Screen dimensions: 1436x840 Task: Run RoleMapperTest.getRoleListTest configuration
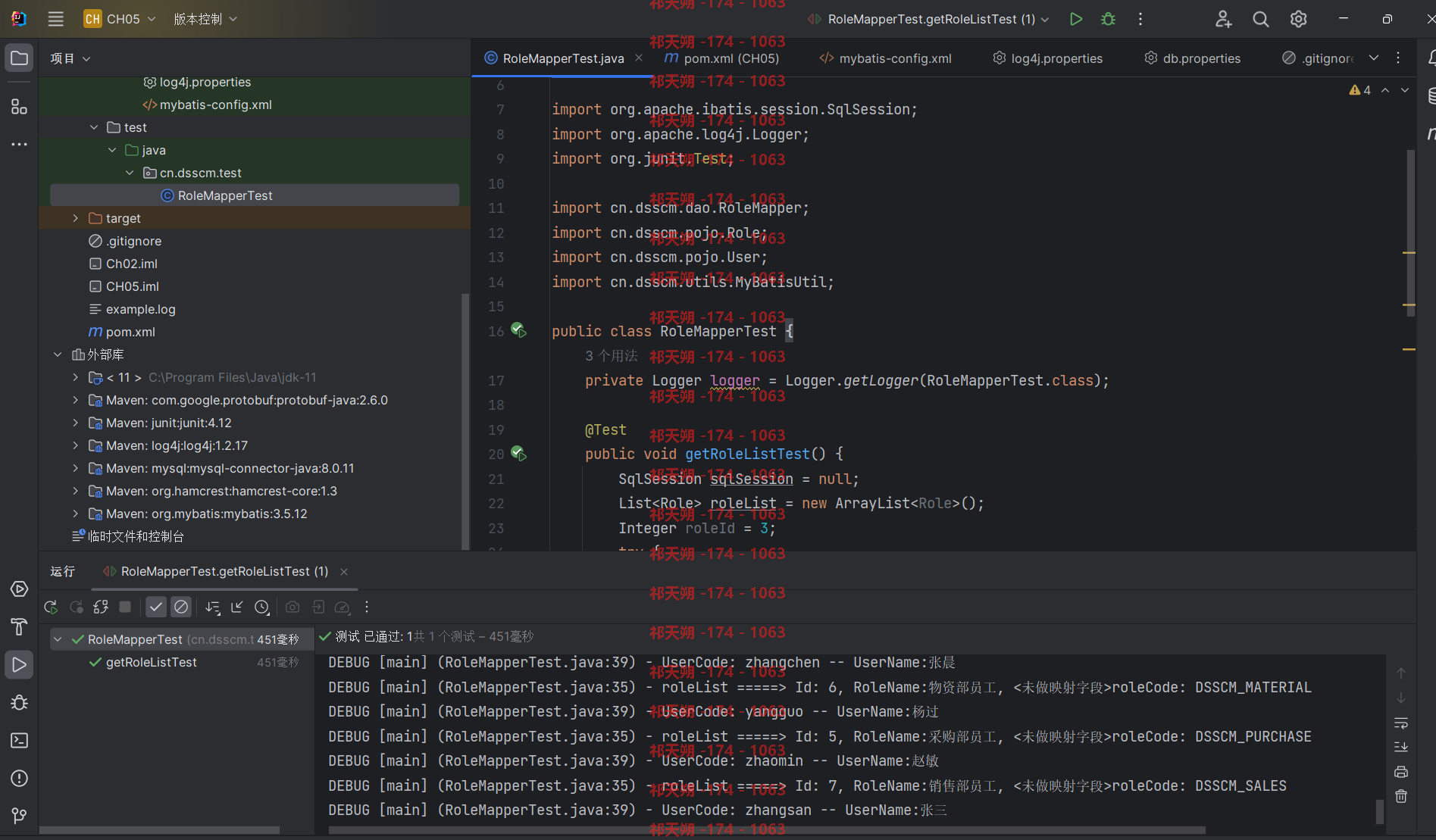1075,19
